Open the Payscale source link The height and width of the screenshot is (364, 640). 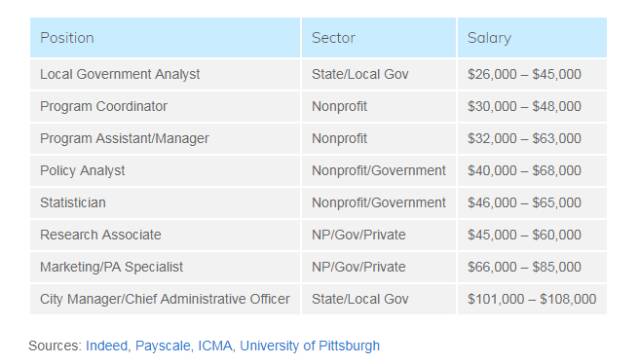tap(163, 346)
